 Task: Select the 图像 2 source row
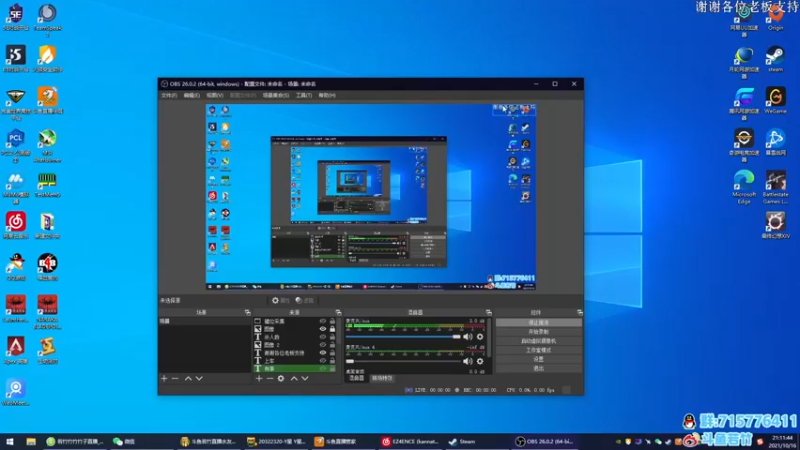coord(295,345)
